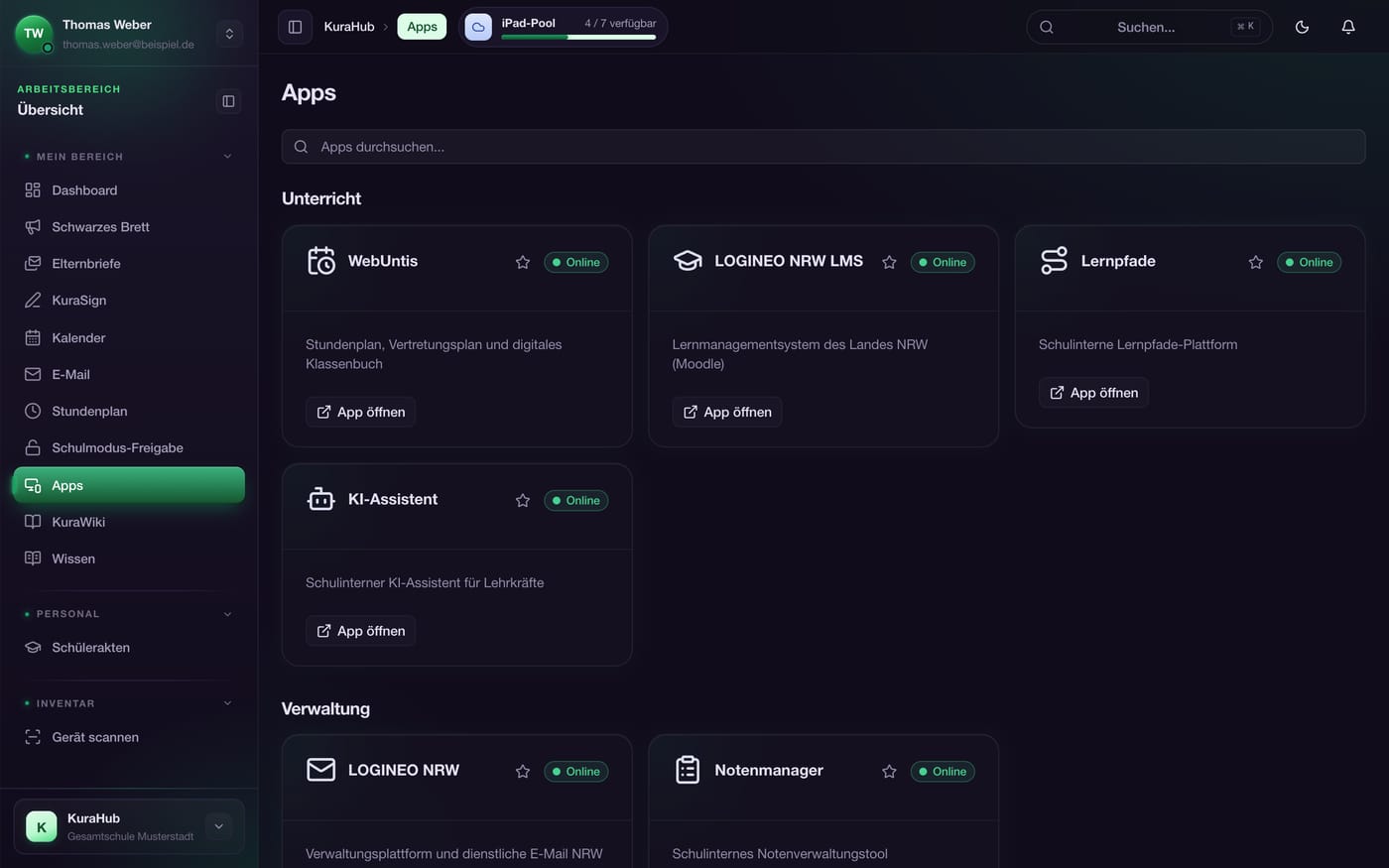Star the LOGINEO NRW LMS app

pyautogui.click(x=889, y=262)
